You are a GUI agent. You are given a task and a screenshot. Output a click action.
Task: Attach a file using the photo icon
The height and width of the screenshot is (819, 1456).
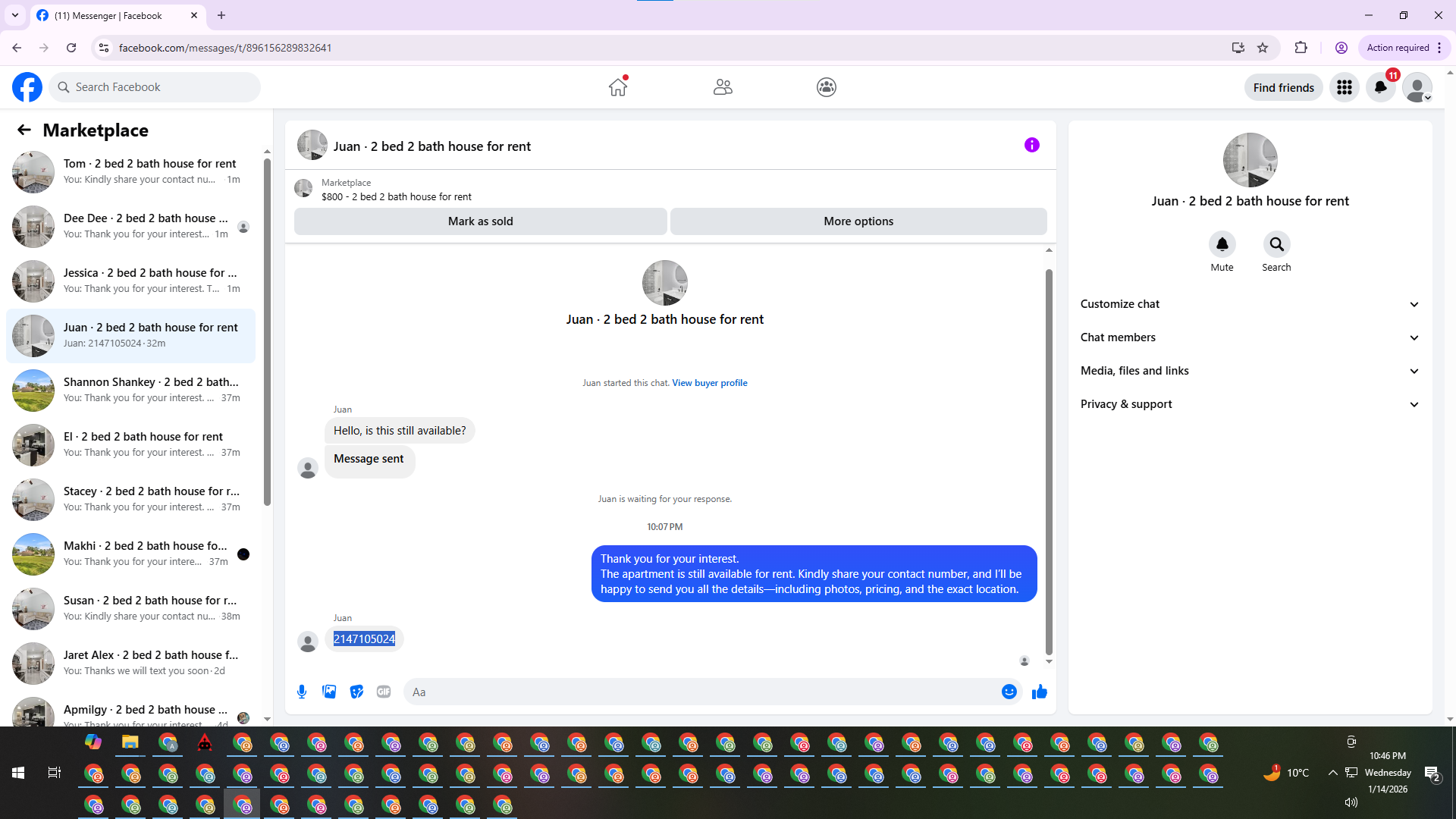pos(329,692)
